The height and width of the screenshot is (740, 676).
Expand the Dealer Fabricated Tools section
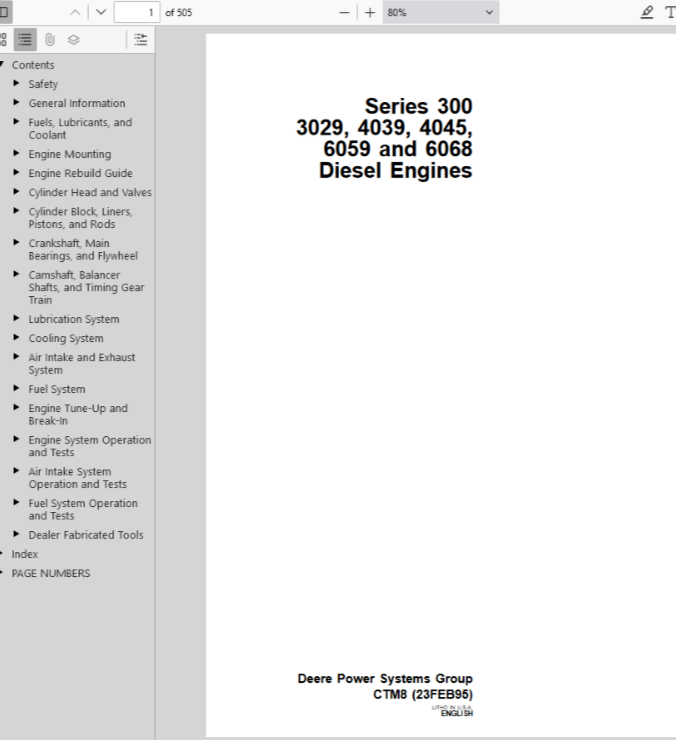(17, 534)
